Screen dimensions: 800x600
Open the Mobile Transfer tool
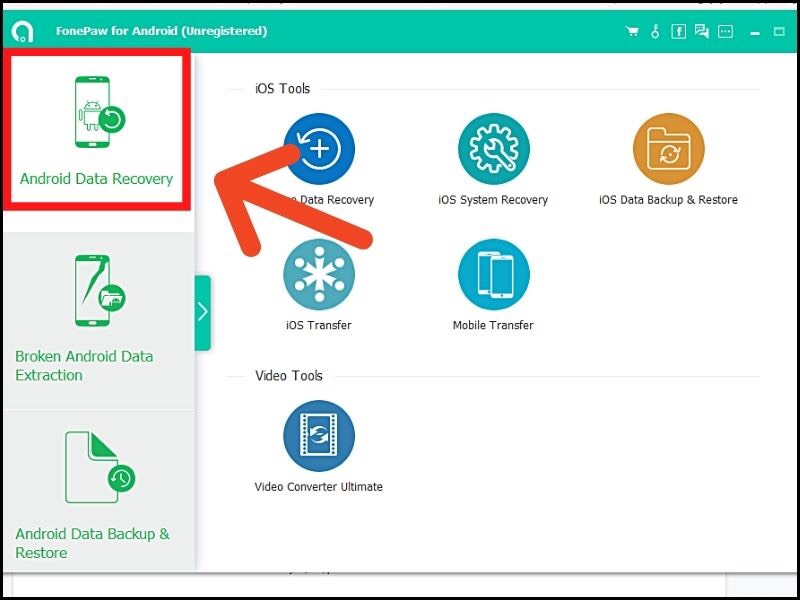tap(493, 274)
